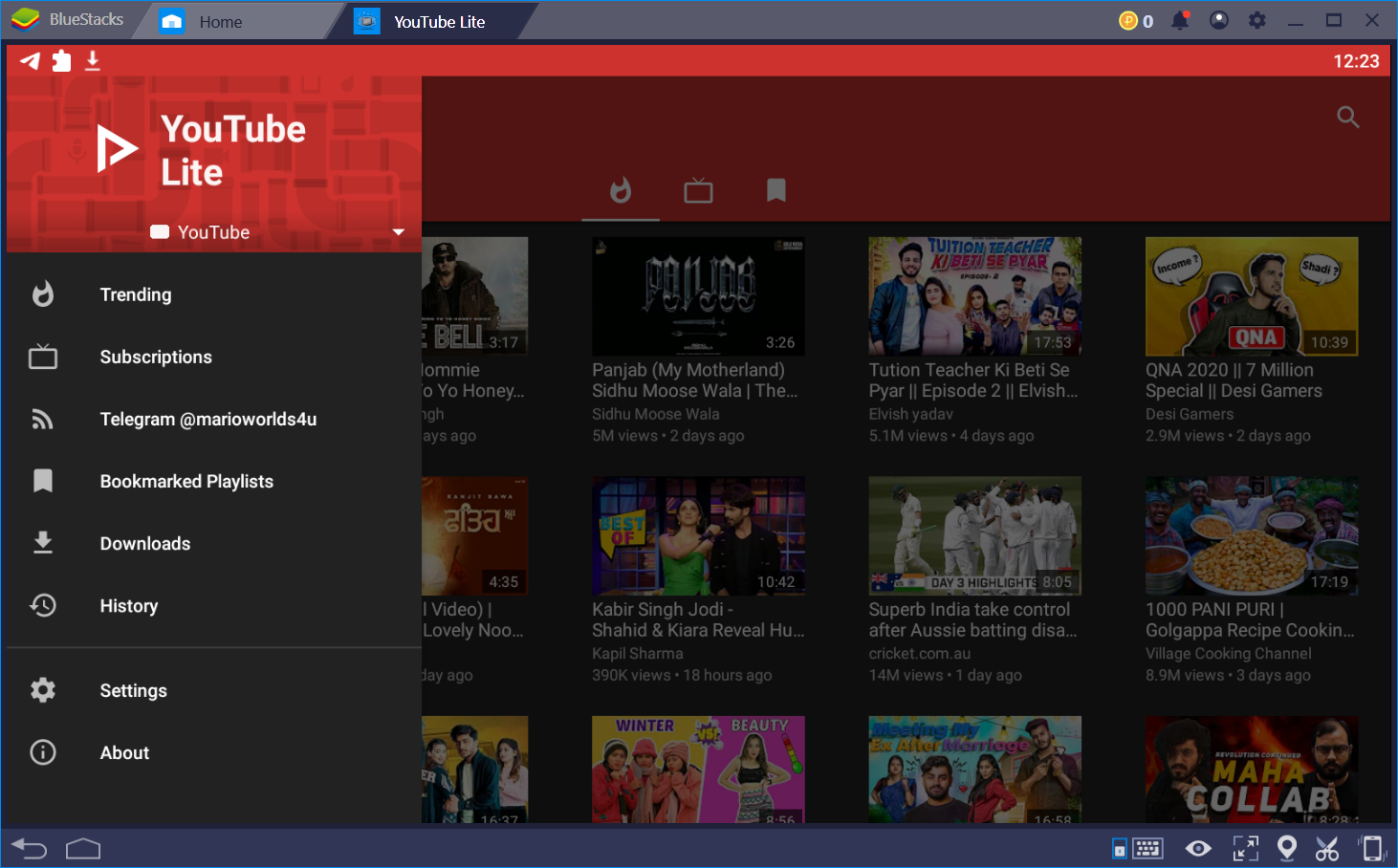Open MAHA COLLAB video thumbnail
Viewport: 1398px width, 868px height.
point(1252,770)
